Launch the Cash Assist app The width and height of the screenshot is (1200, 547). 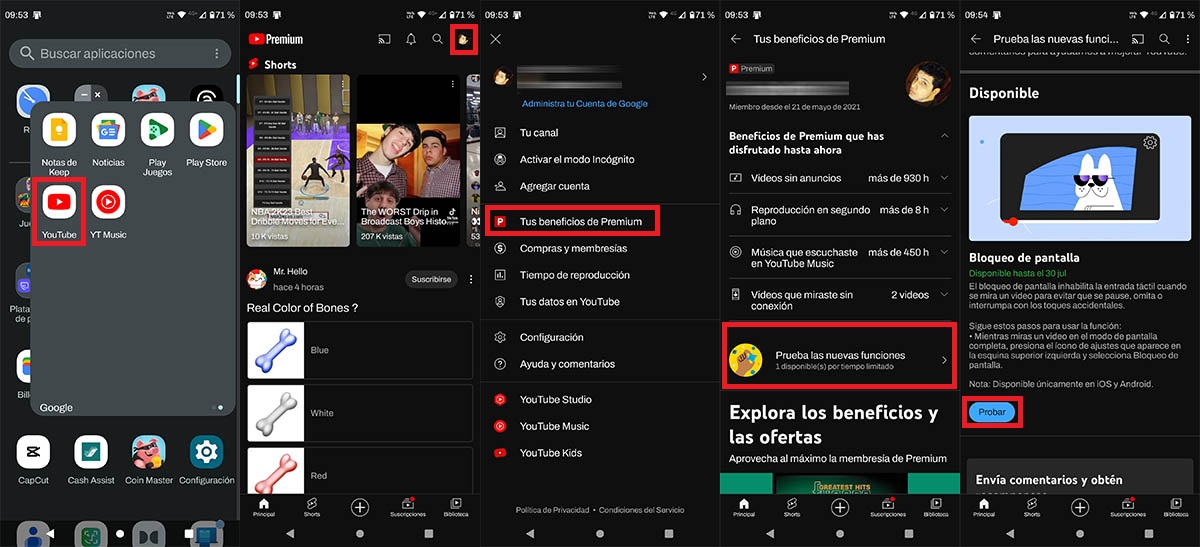tap(91, 453)
